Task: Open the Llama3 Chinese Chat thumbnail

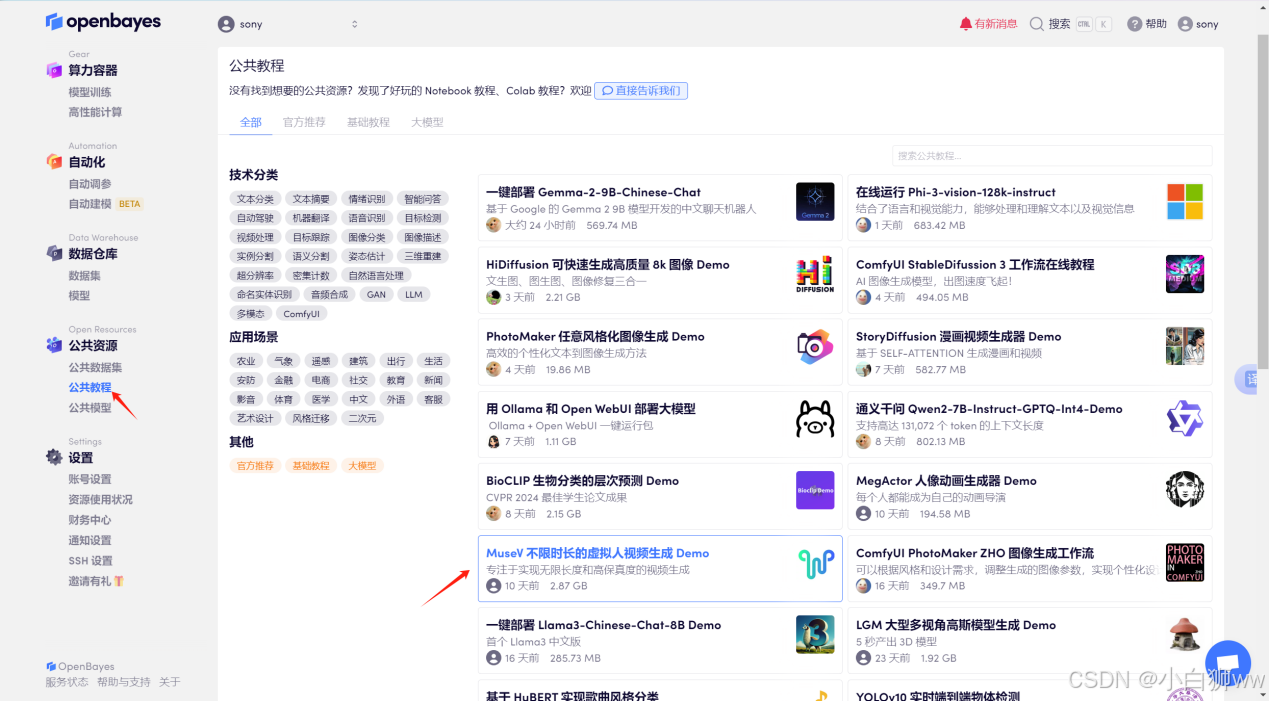Action: coord(815,635)
